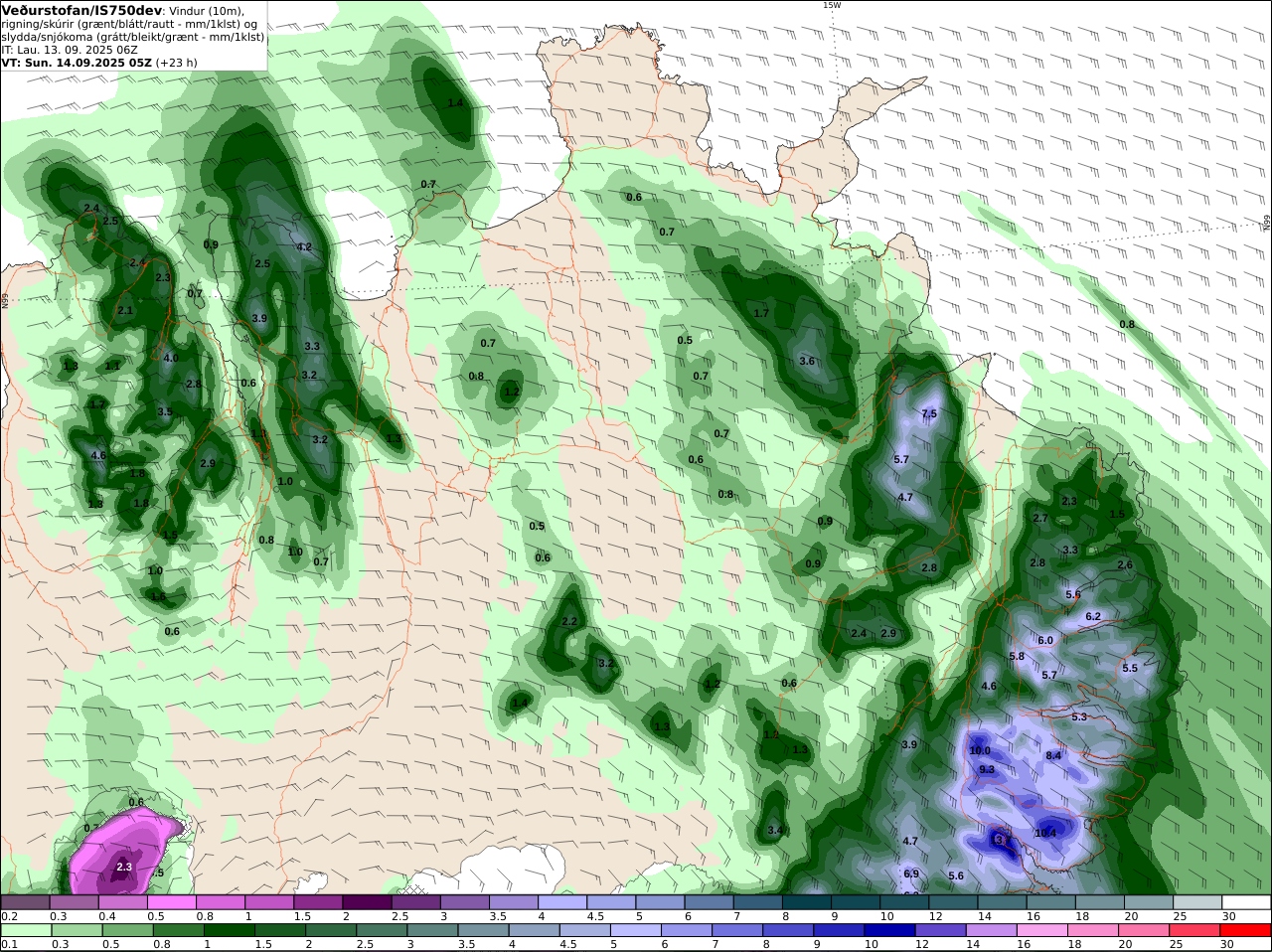Click the 3.4 value label

click(776, 830)
